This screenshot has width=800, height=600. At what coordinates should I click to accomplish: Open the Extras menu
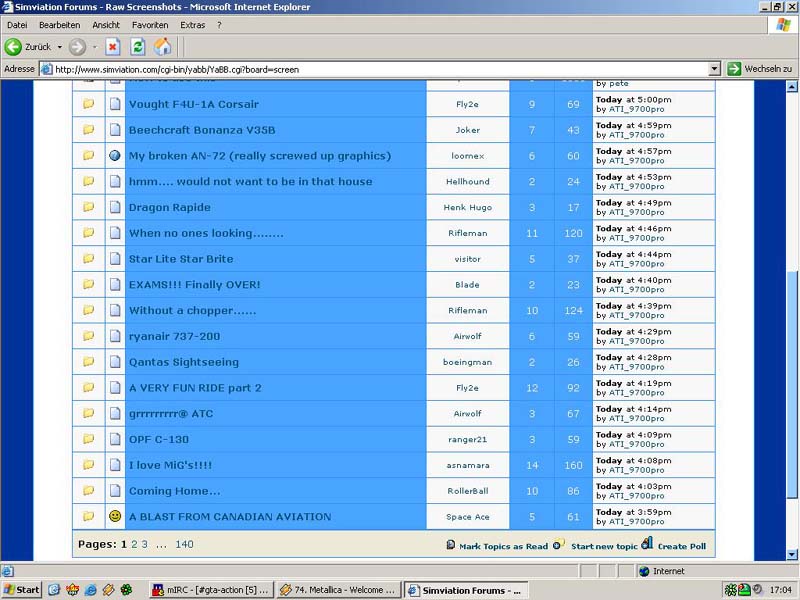(x=192, y=24)
